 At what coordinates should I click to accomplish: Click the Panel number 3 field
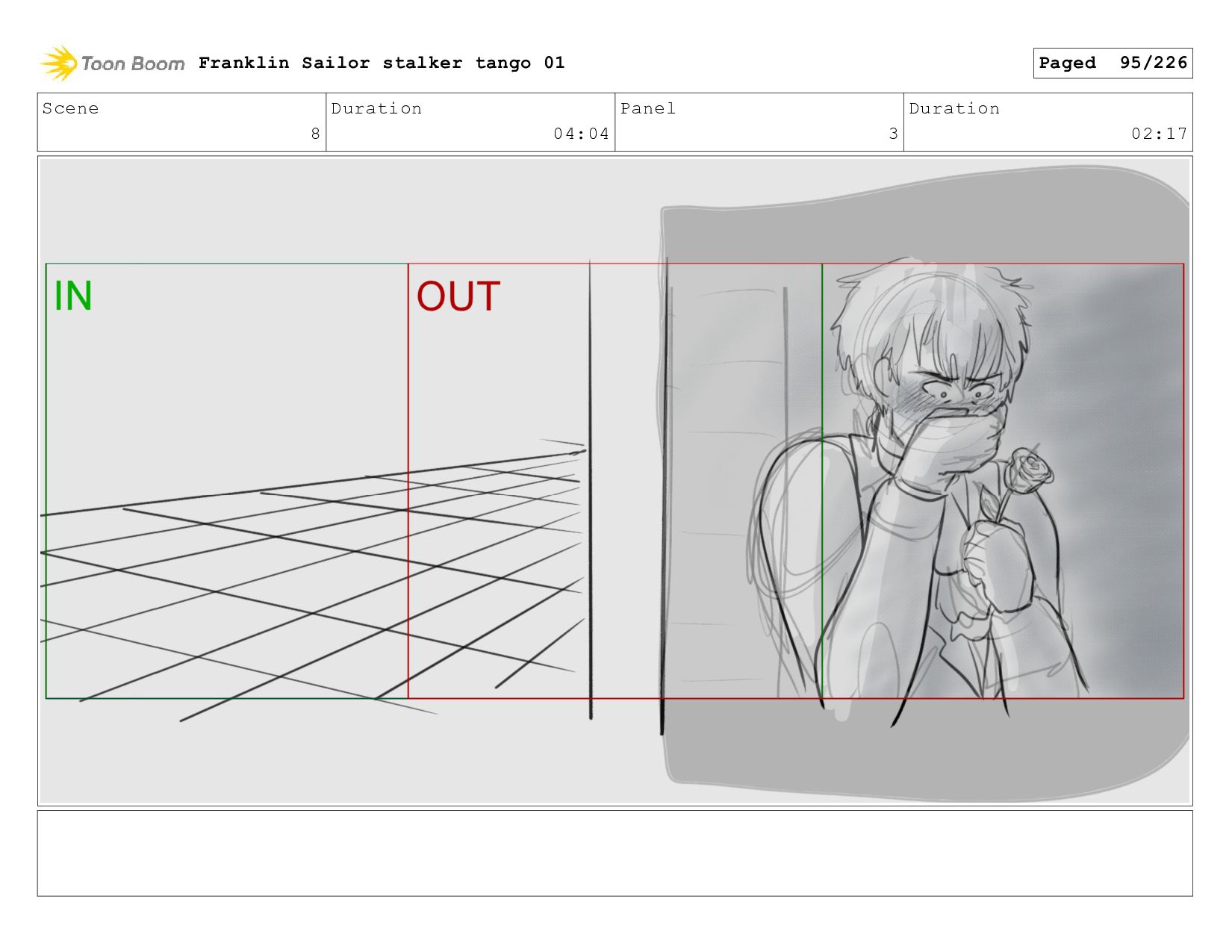[x=759, y=122]
